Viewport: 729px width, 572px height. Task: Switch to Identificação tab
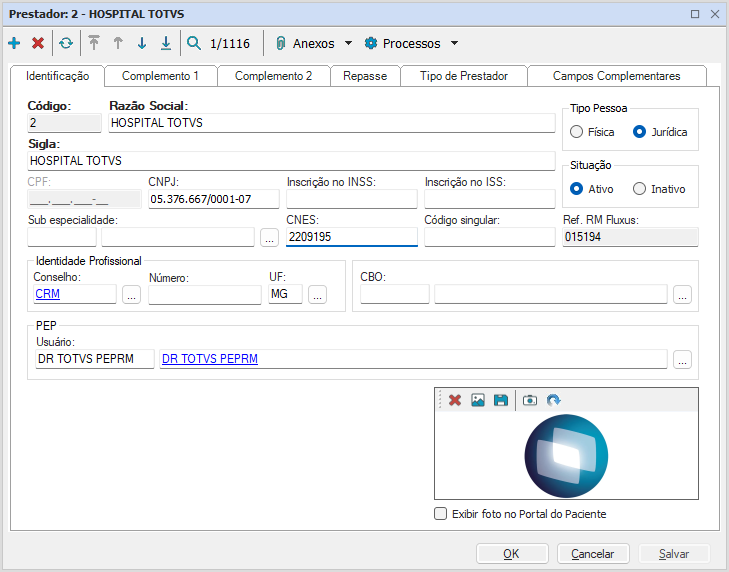[x=58, y=76]
